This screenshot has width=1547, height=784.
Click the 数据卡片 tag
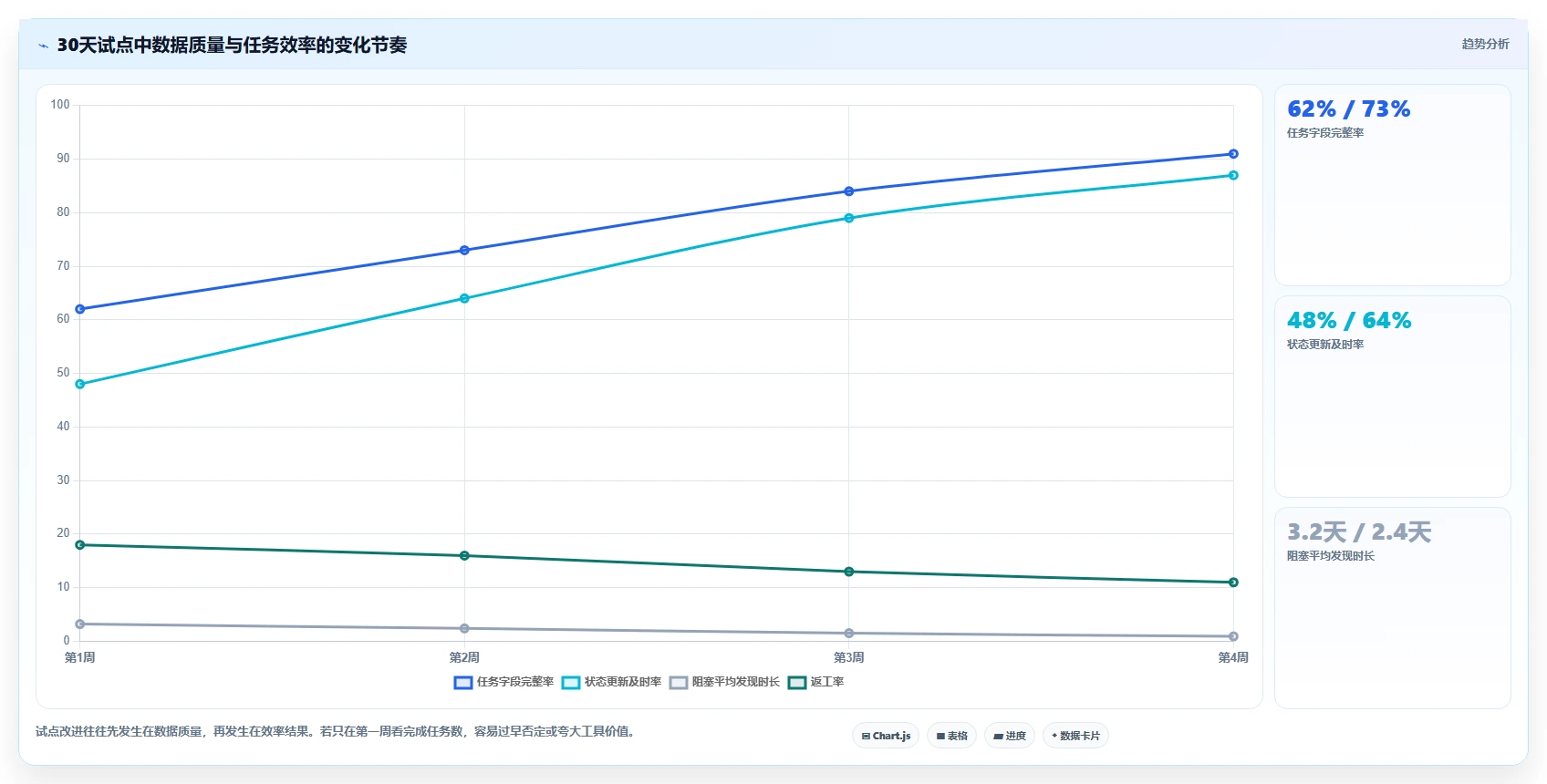coord(1075,736)
